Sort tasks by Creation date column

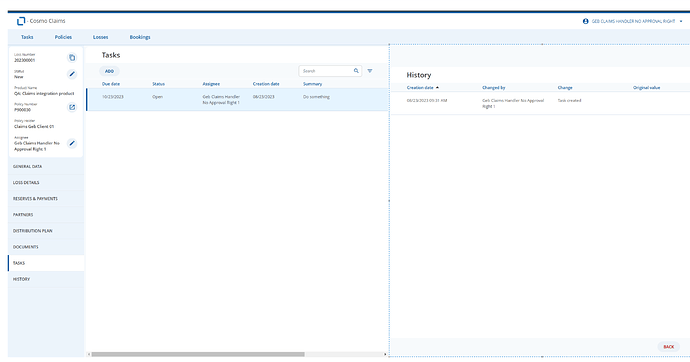tap(266, 84)
